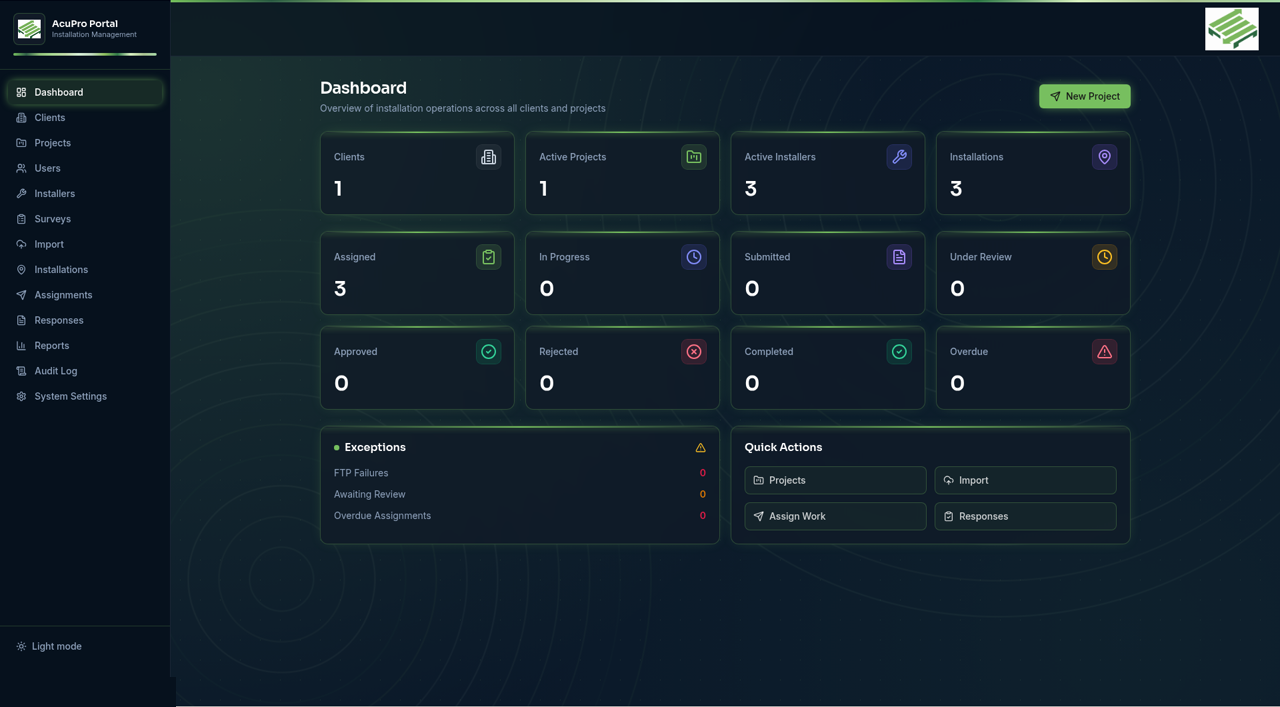Click the red X icon on Rejected card
Screen dimensions: 1280x707
(x=694, y=352)
